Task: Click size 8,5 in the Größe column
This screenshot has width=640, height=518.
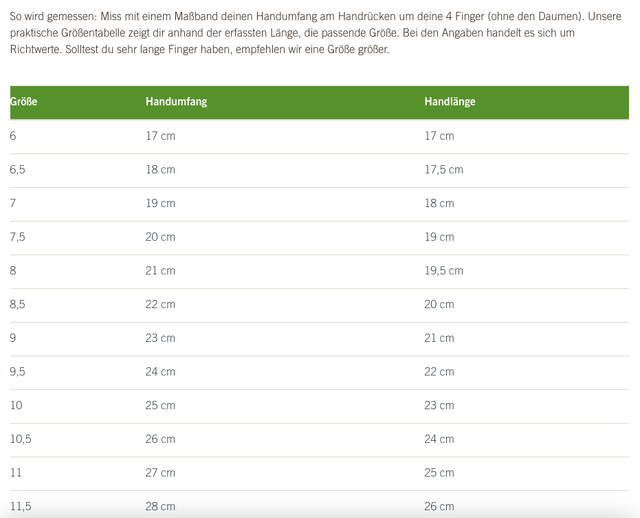Action: pyautogui.click(x=18, y=304)
